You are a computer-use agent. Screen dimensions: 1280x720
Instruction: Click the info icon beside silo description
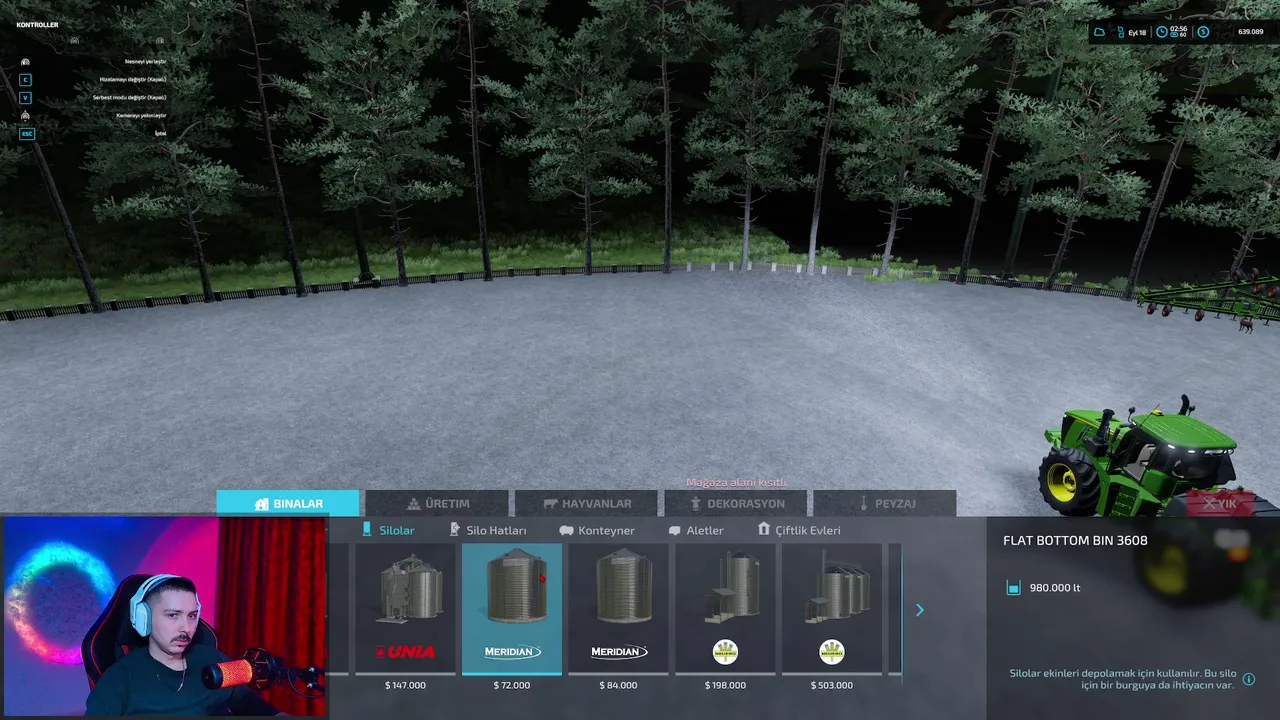click(1249, 679)
